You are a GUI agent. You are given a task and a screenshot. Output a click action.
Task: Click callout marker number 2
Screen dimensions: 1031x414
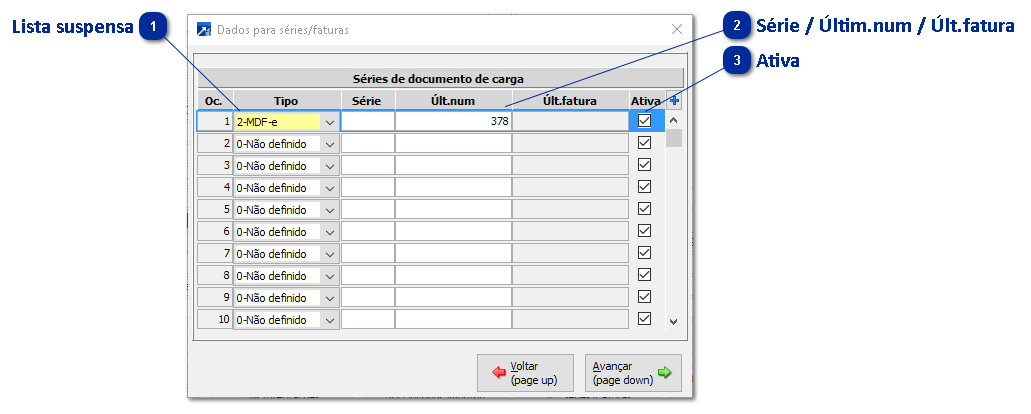(x=738, y=27)
